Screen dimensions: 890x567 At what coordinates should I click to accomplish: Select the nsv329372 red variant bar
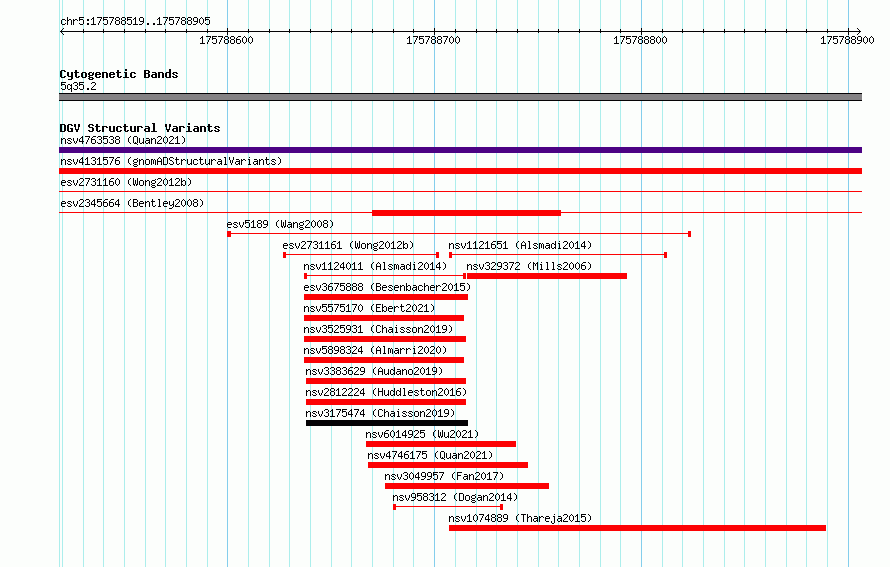(547, 276)
